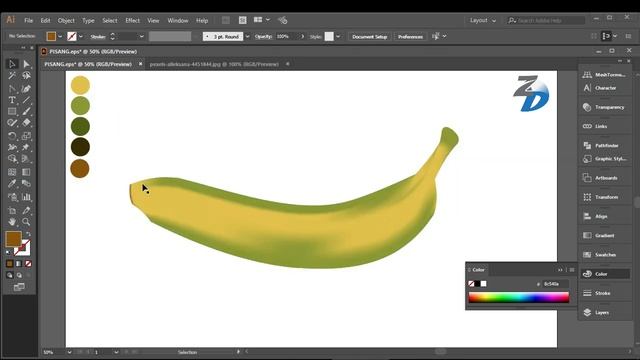Select the Magic Wand tool
Viewport: 640px width, 360px height.
point(12,76)
